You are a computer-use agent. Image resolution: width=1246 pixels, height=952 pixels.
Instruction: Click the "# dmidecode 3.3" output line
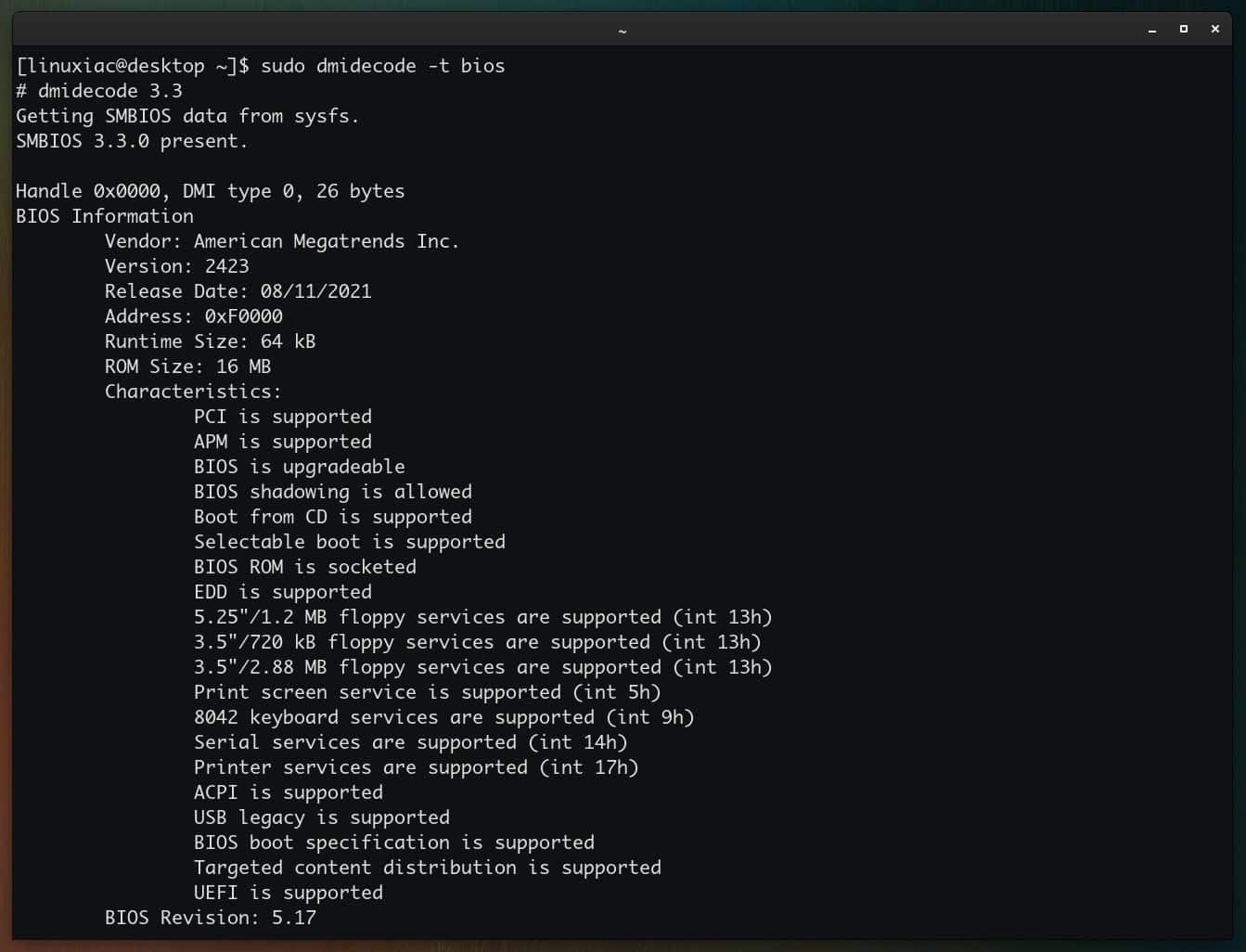(x=98, y=91)
